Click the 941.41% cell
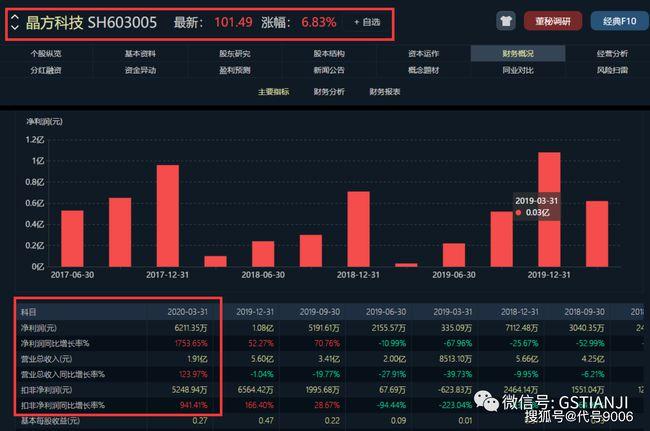This screenshot has width=650, height=431. tap(194, 405)
